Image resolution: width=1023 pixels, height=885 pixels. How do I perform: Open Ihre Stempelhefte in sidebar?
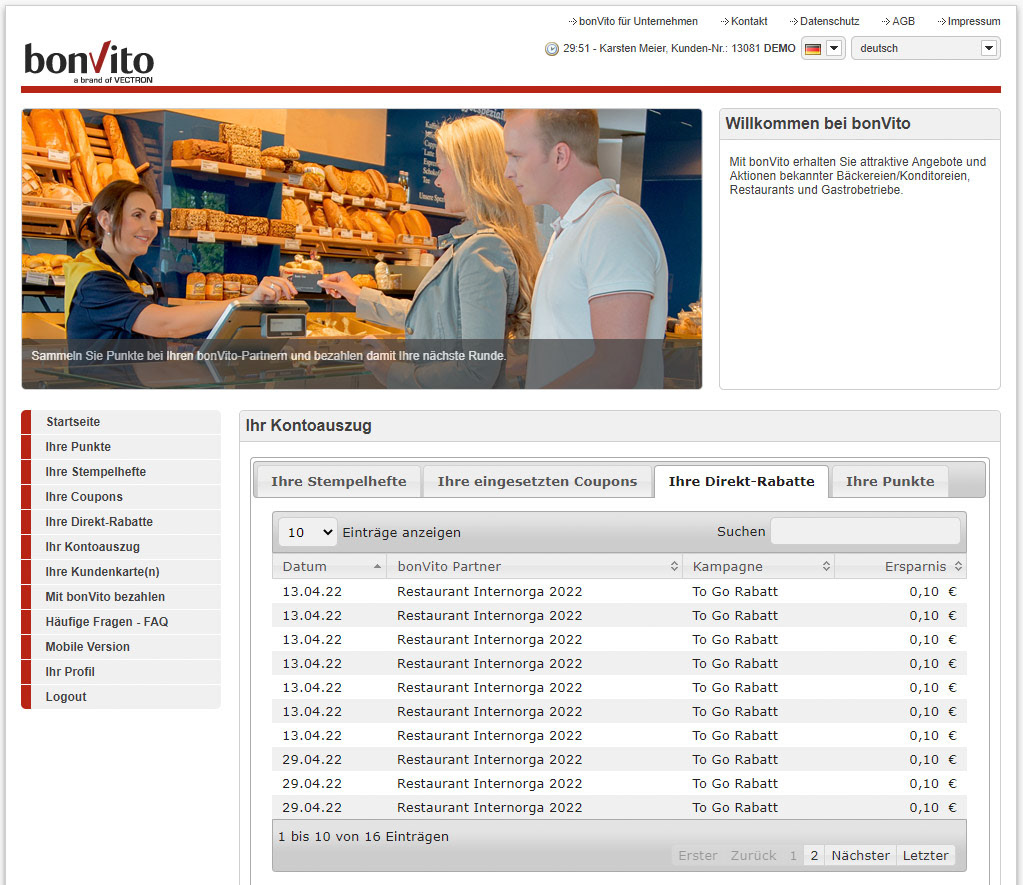121,472
